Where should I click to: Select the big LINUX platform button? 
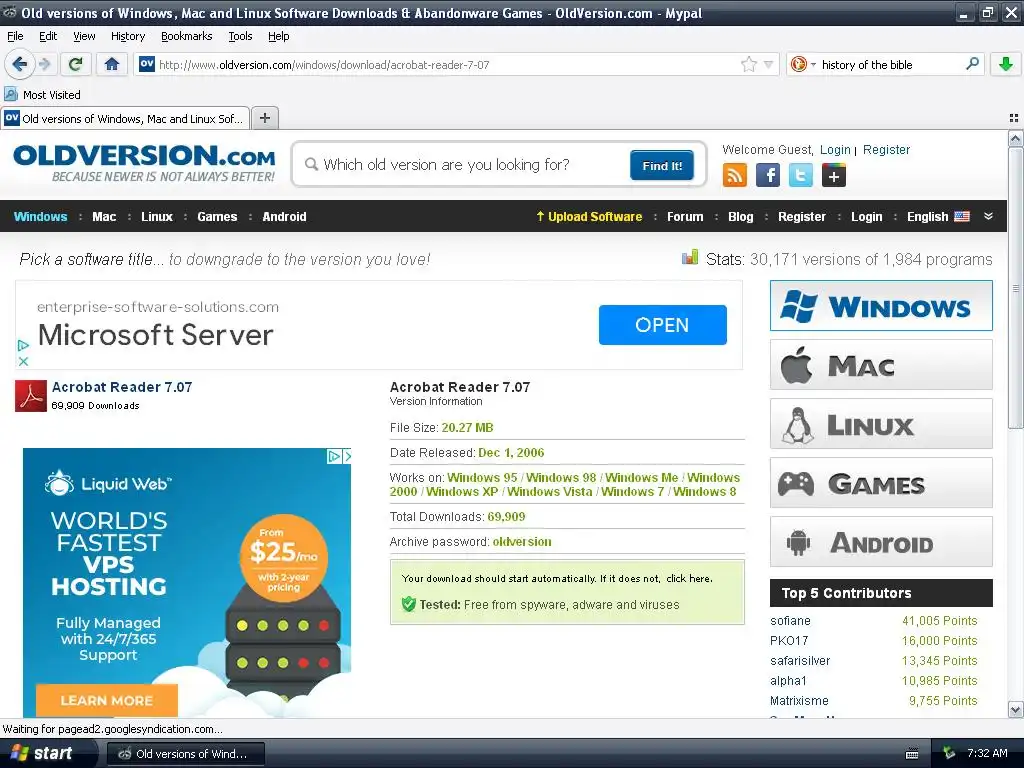point(881,424)
